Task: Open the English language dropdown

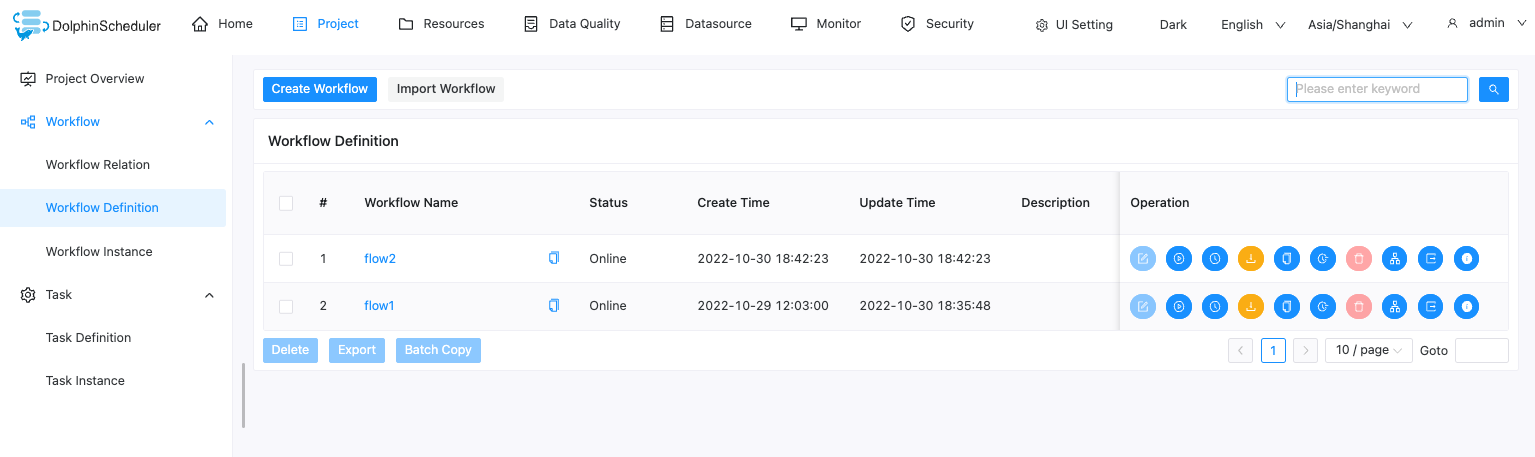Action: [1253, 25]
